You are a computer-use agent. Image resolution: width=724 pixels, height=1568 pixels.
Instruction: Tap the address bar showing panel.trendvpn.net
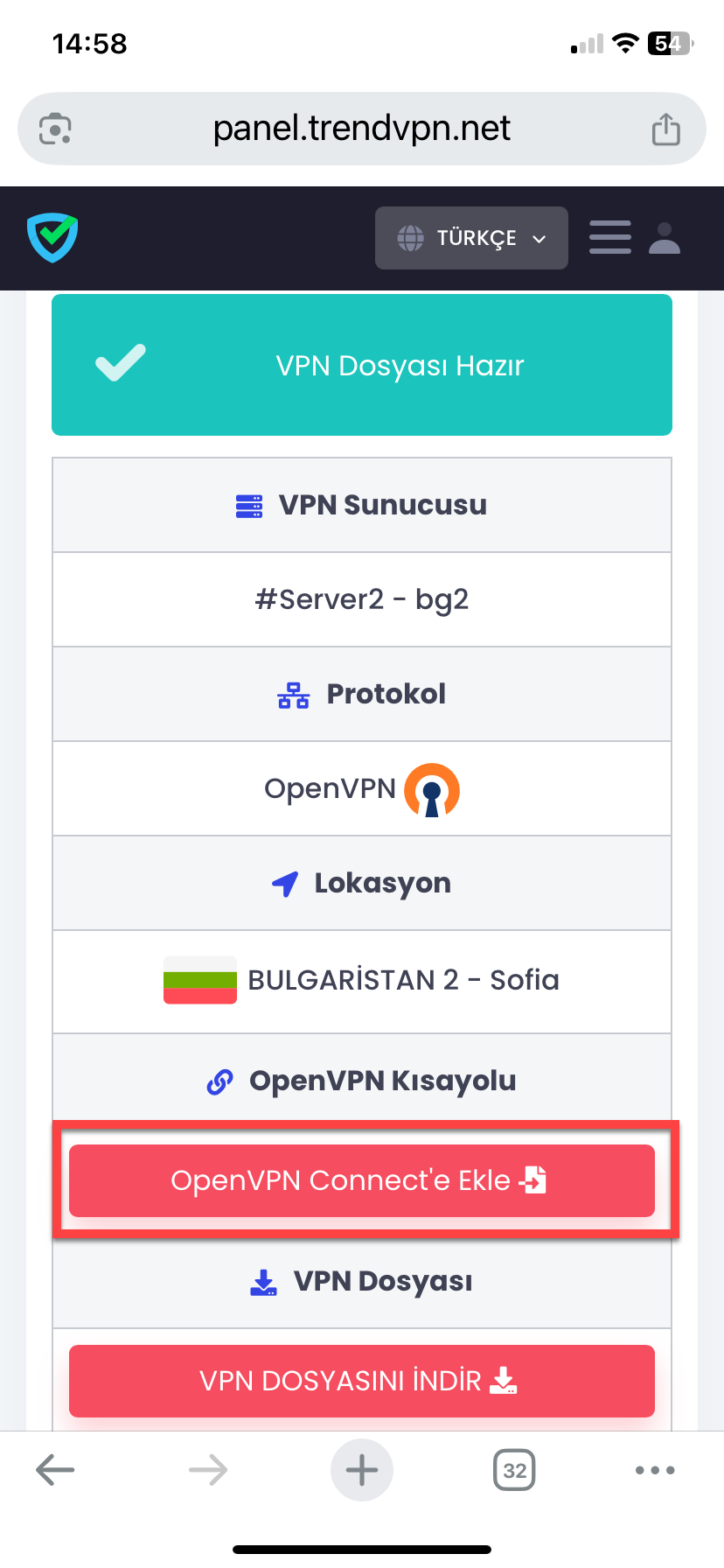(362, 128)
